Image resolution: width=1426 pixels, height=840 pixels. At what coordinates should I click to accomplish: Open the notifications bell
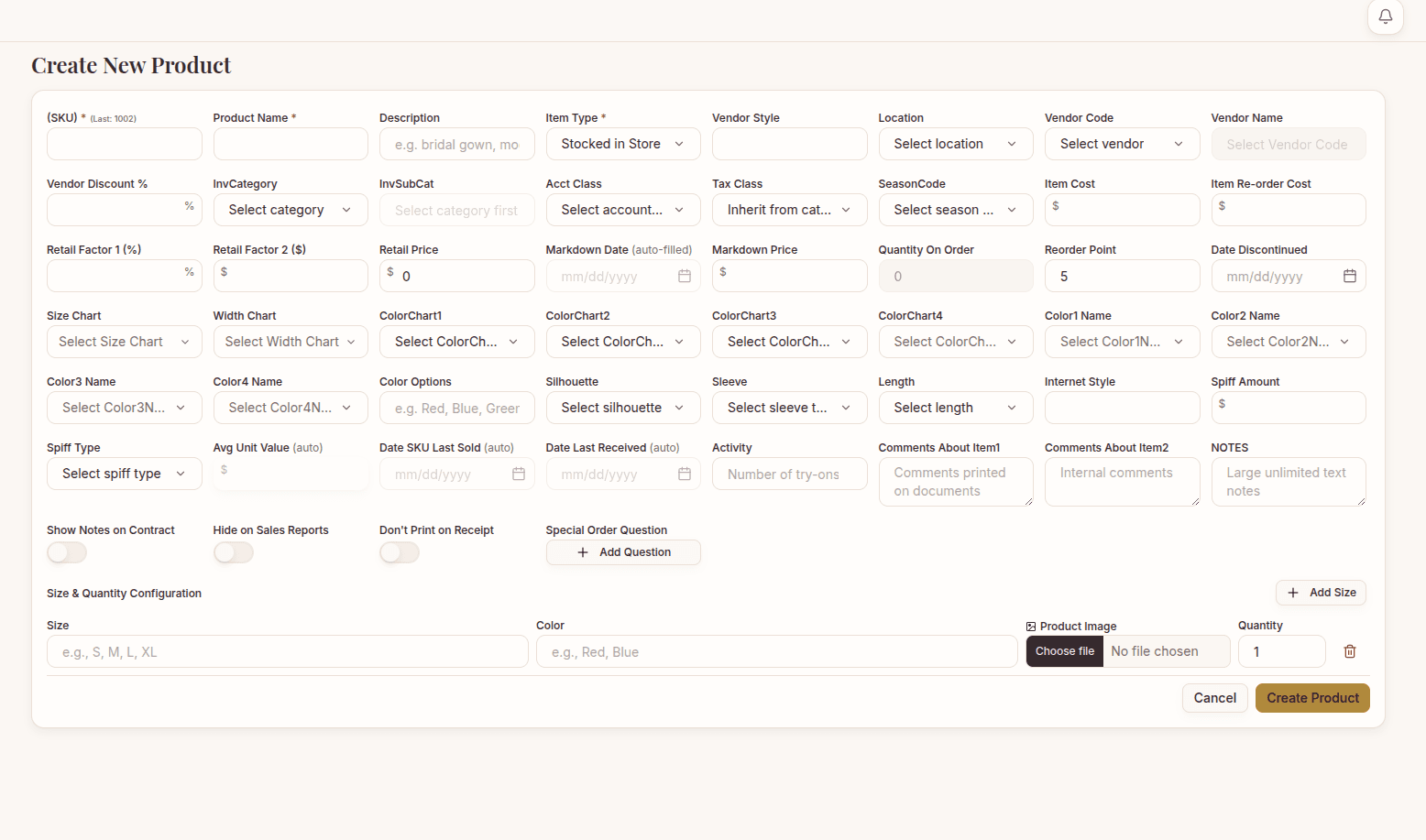1385,16
